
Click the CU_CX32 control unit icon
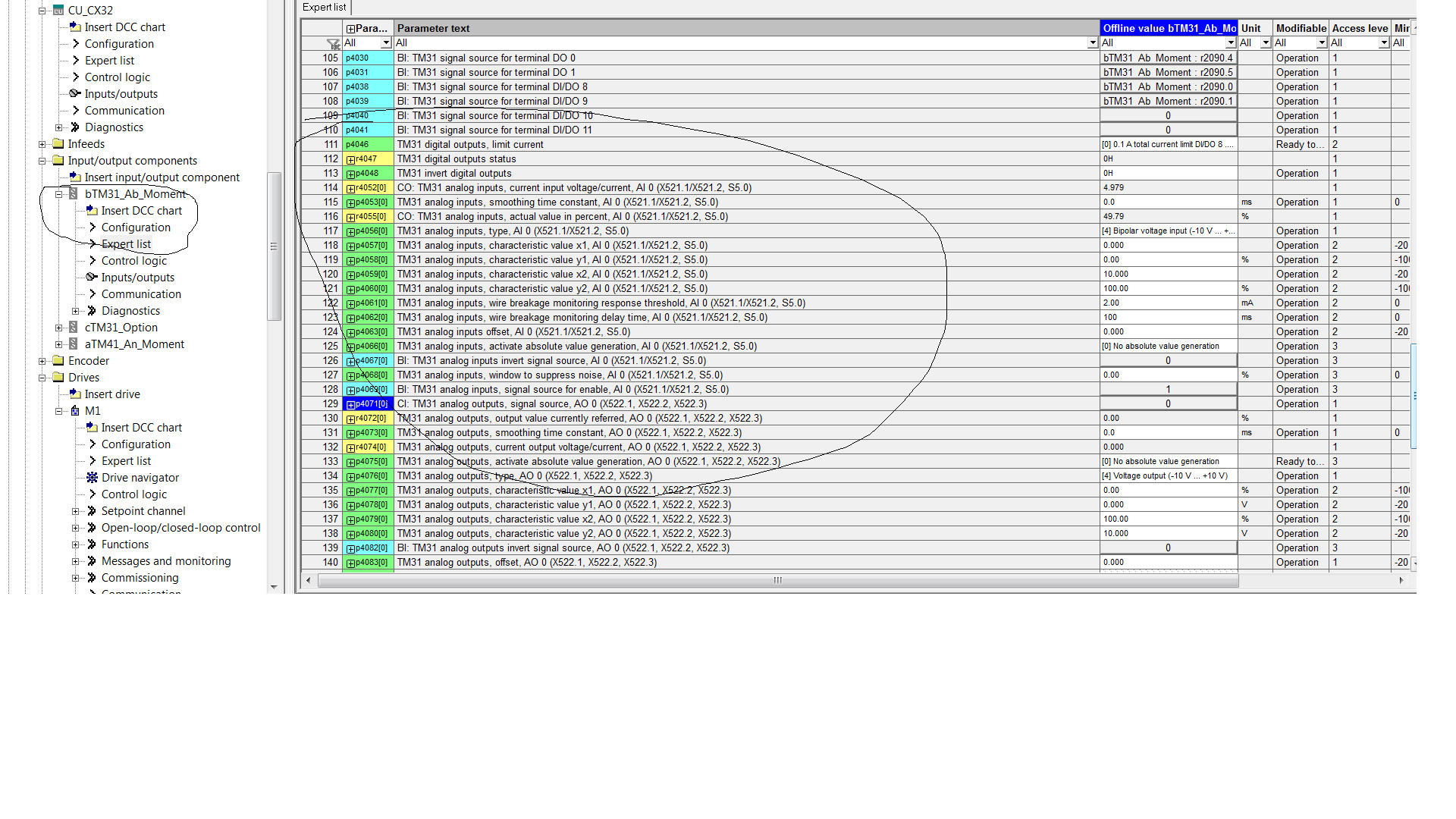58,11
